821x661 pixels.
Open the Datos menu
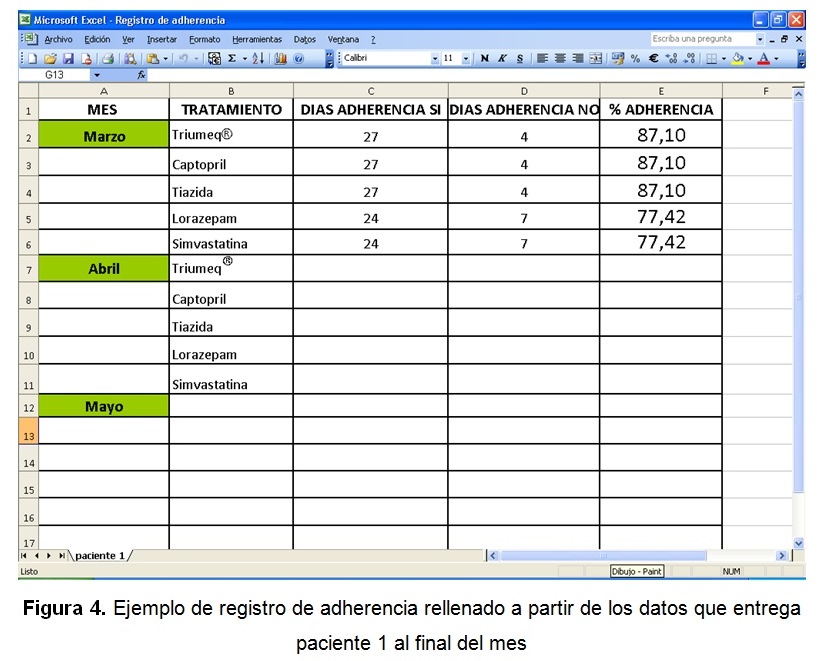pyautogui.click(x=305, y=39)
